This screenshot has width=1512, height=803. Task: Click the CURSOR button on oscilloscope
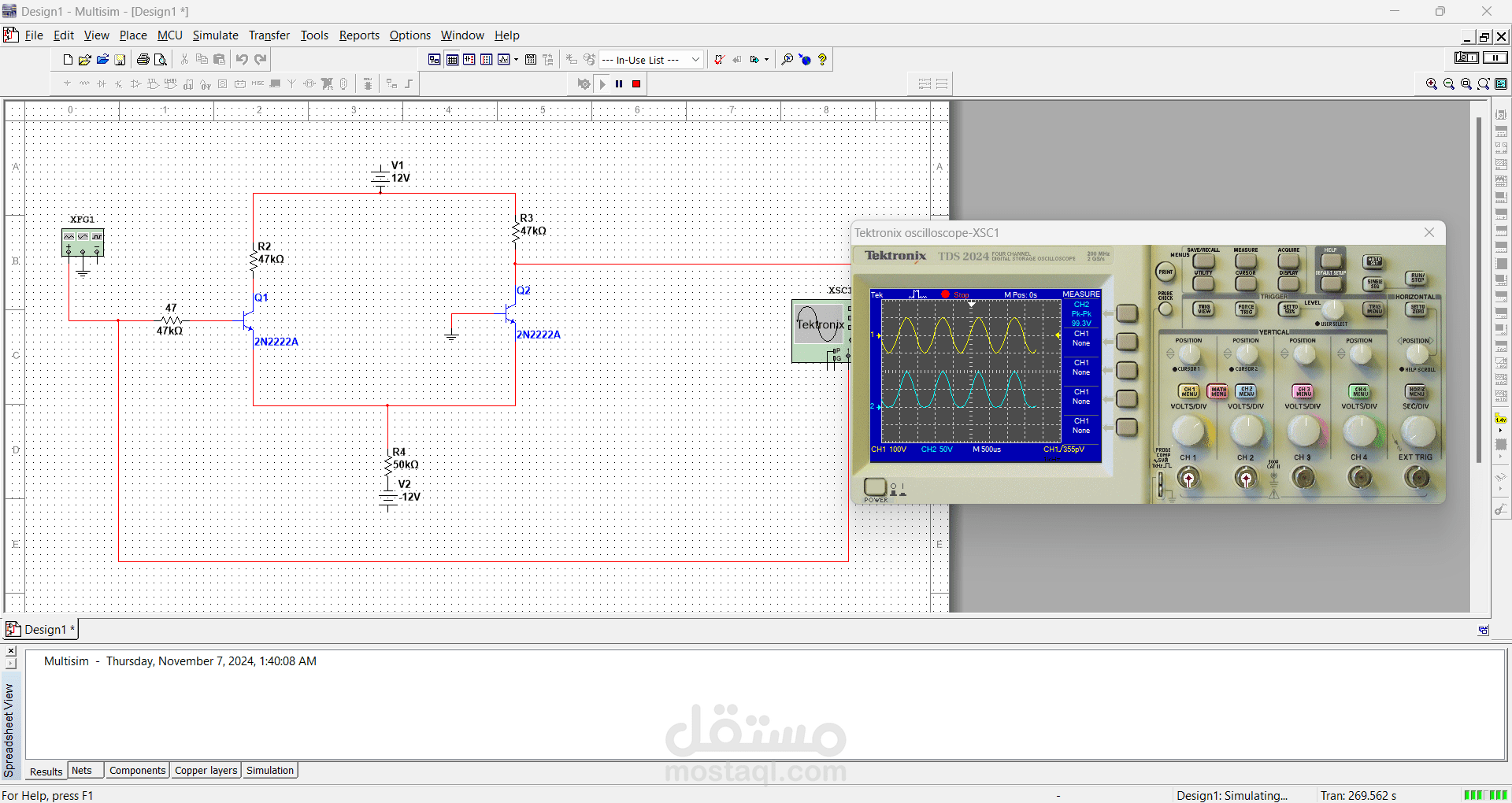click(1246, 283)
